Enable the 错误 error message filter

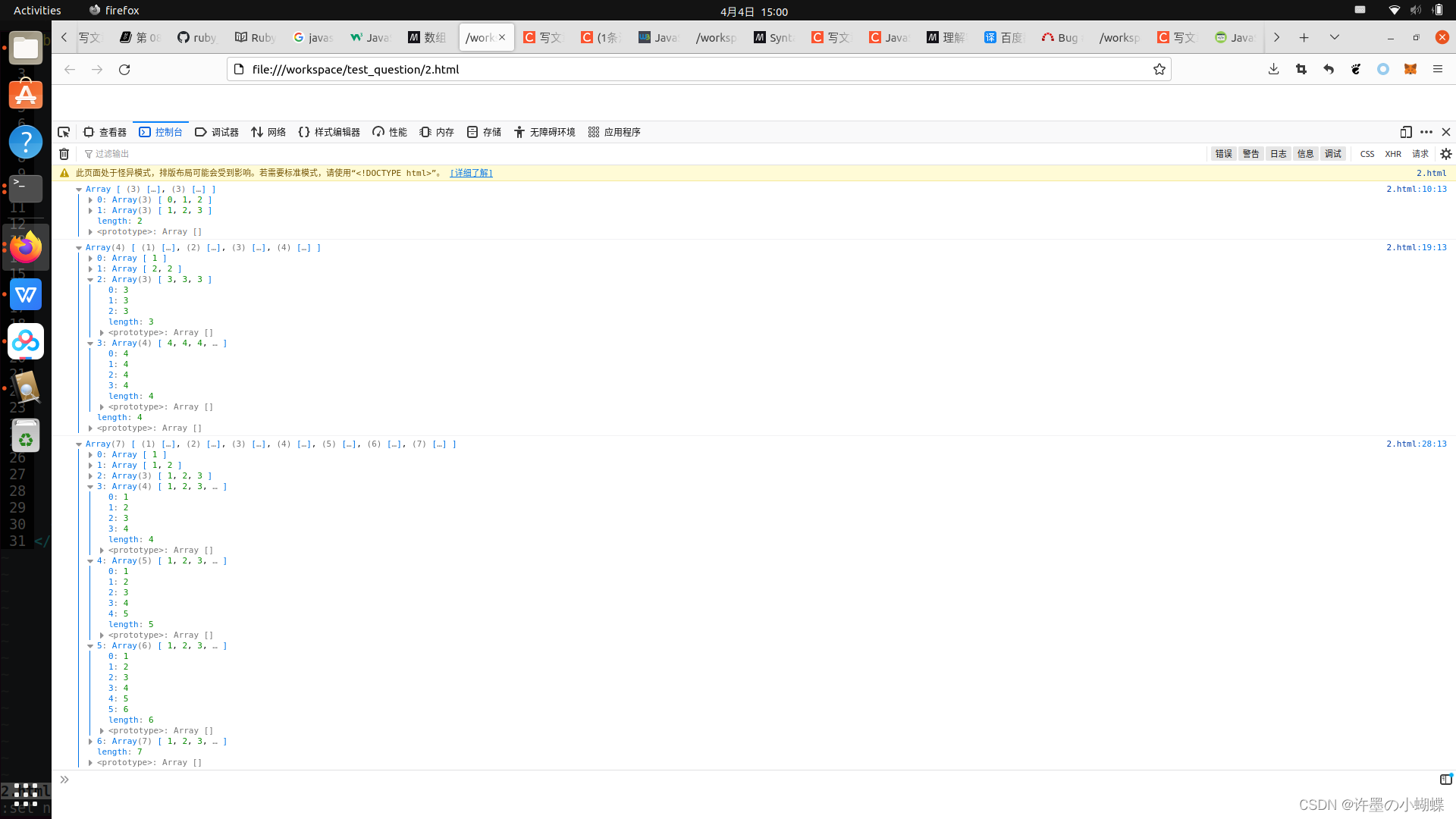[1223, 154]
